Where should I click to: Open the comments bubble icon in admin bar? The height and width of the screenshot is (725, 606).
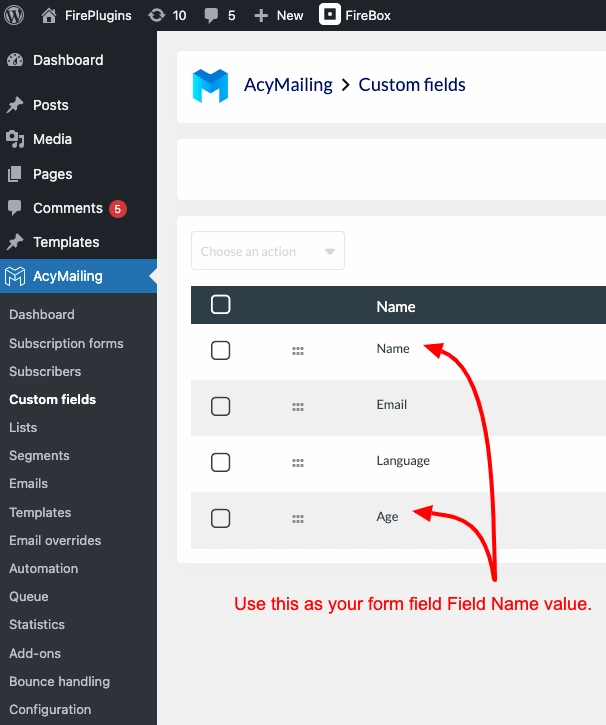(x=211, y=16)
